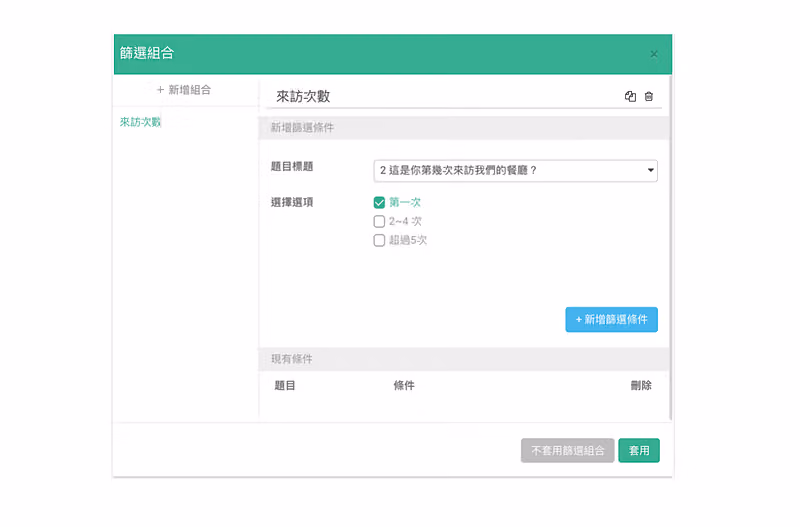Image resolution: width=800 pixels, height=527 pixels.
Task: Click the 新增組合 button
Action: tap(184, 90)
